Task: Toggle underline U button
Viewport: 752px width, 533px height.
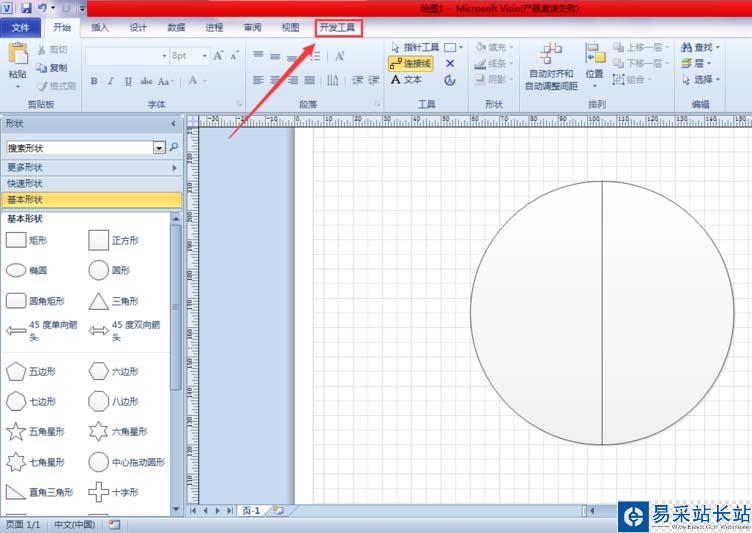Action: (x=128, y=81)
